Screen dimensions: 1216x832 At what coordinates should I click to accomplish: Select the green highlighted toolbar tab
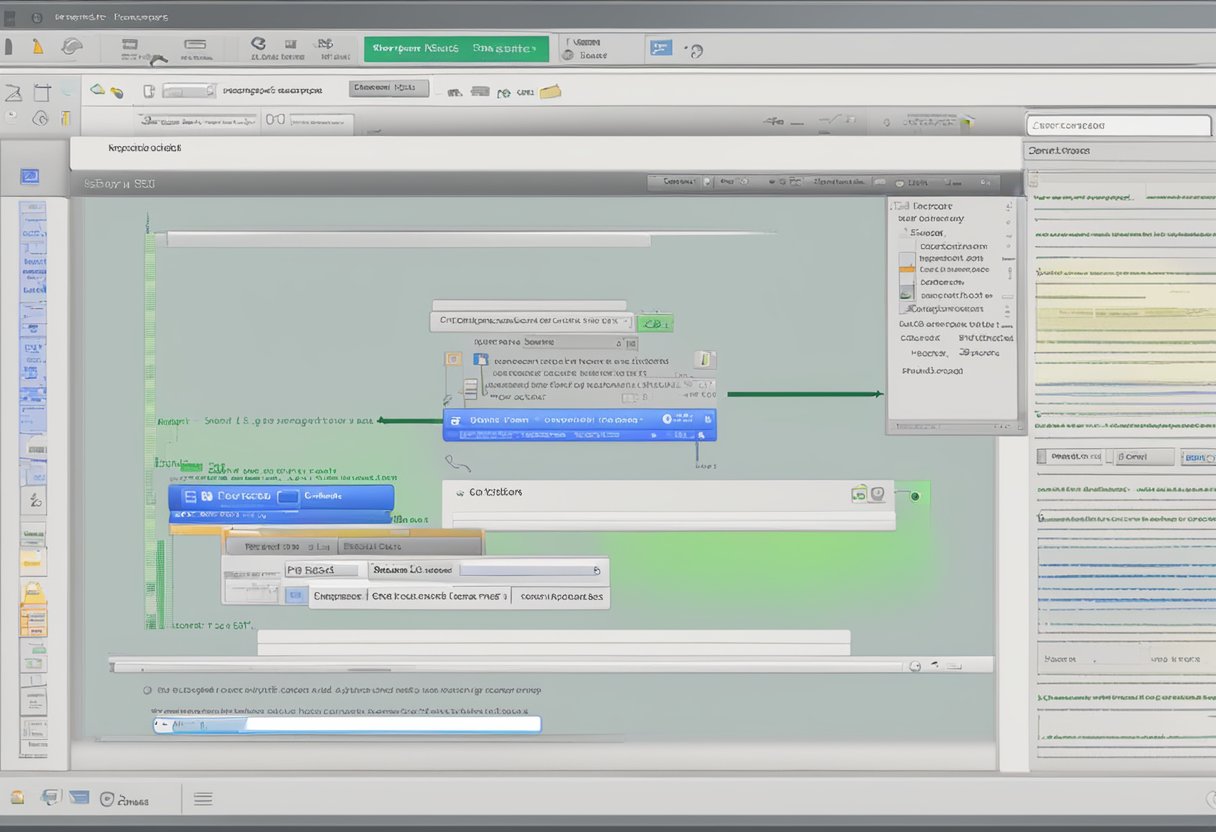point(456,48)
